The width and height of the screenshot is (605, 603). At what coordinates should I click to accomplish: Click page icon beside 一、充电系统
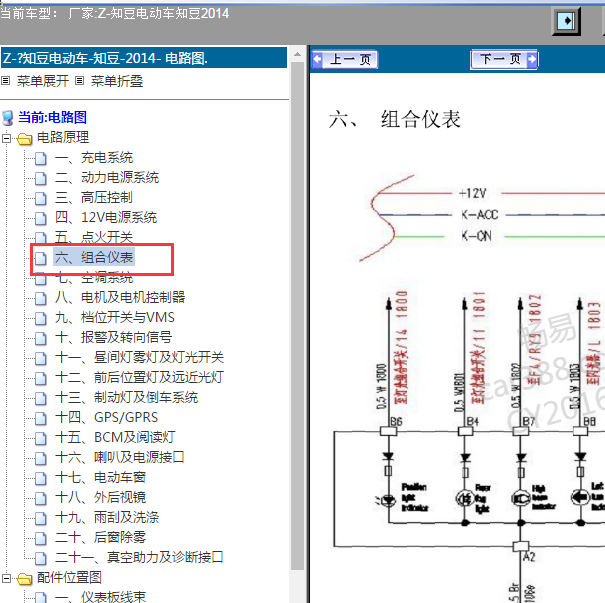[x=41, y=159]
